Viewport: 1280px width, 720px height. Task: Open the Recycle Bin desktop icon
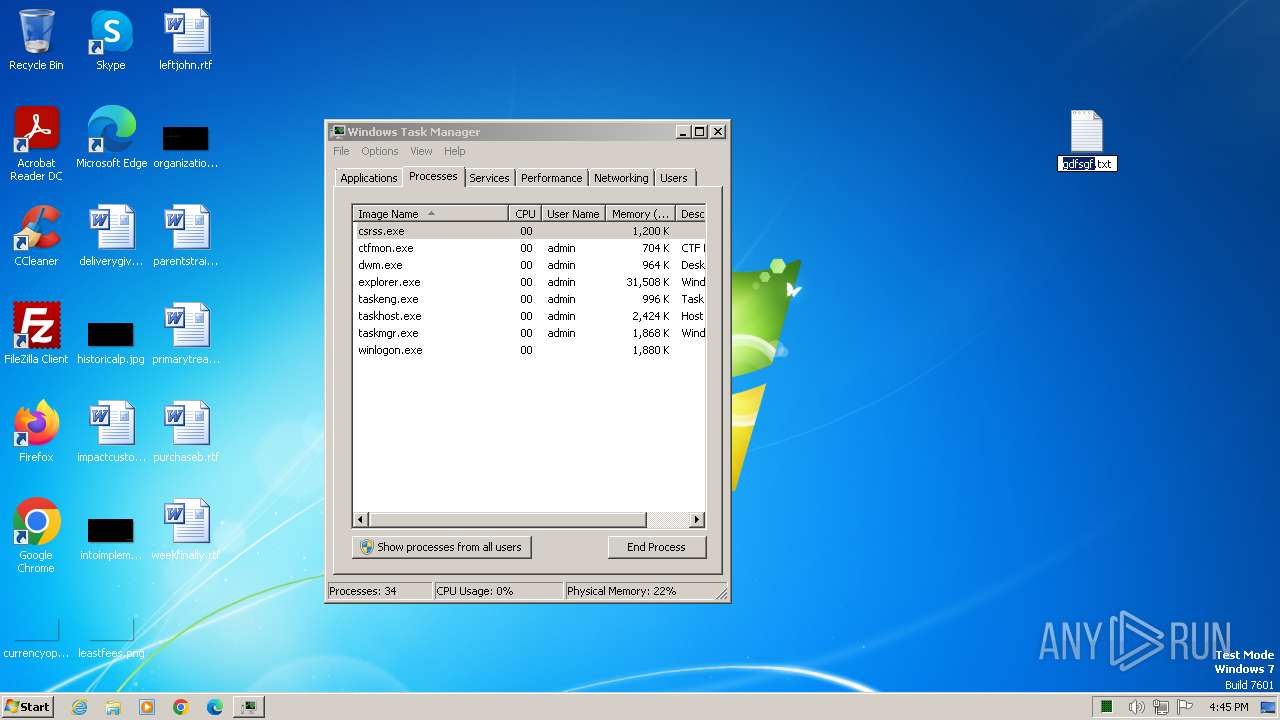click(x=36, y=40)
